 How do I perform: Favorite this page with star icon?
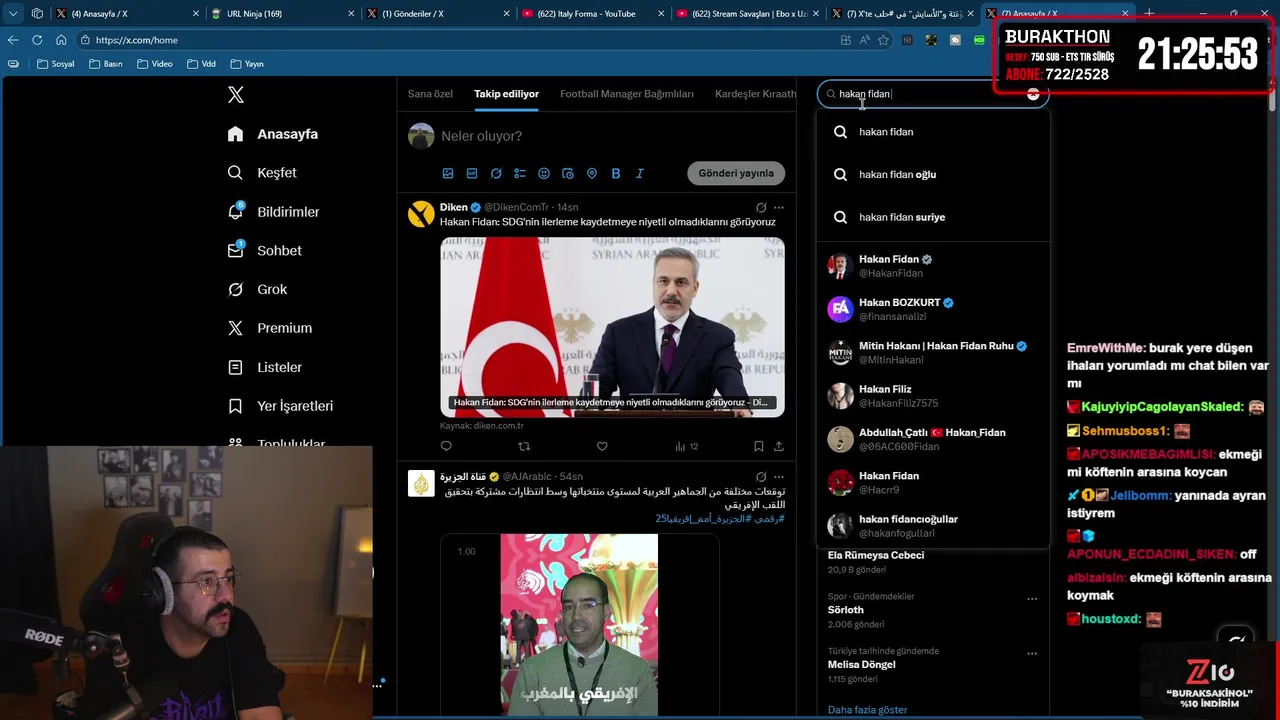coord(883,40)
